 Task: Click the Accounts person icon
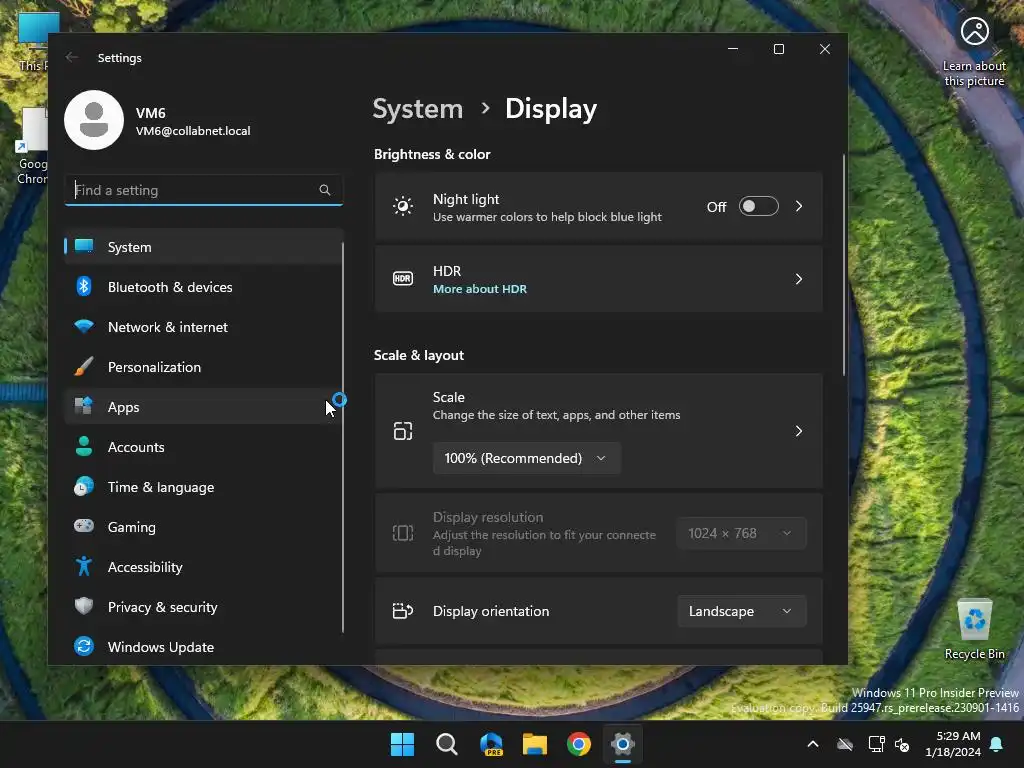tap(84, 446)
